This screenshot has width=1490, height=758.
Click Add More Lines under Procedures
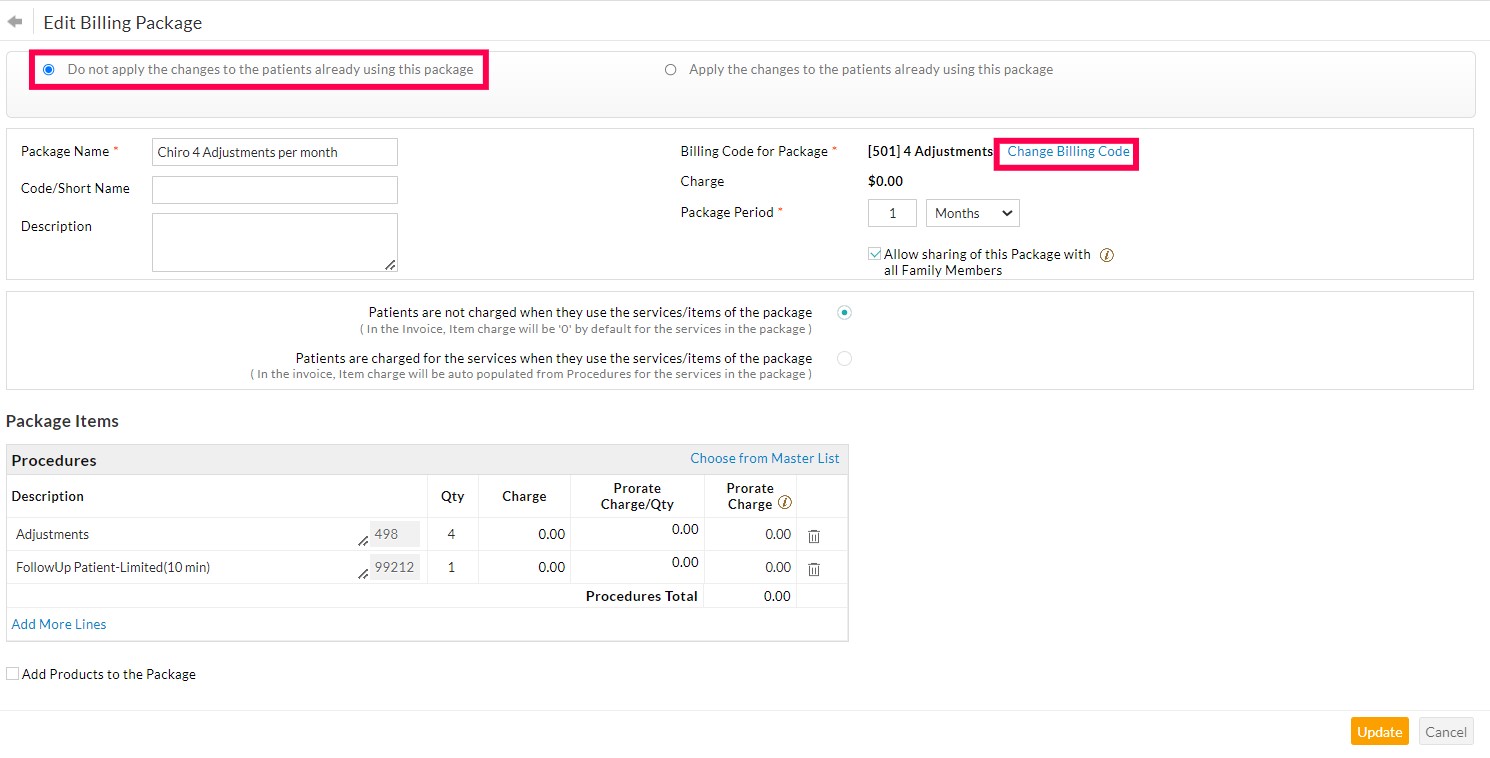58,623
